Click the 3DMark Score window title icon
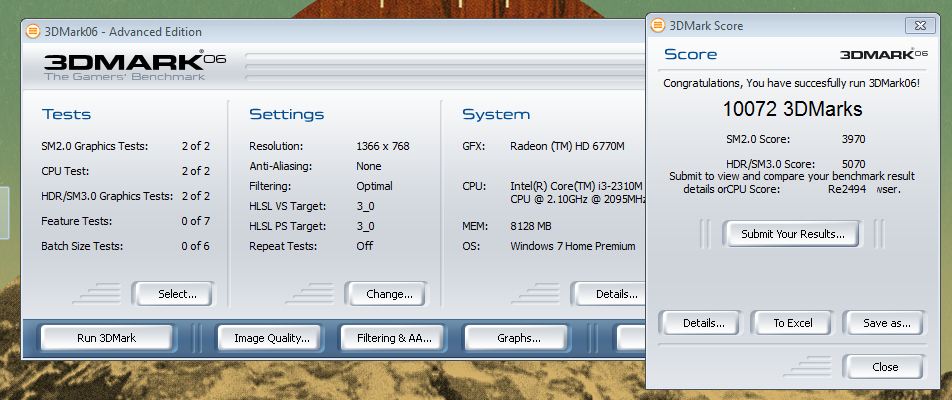The height and width of the screenshot is (400, 952). tap(658, 25)
